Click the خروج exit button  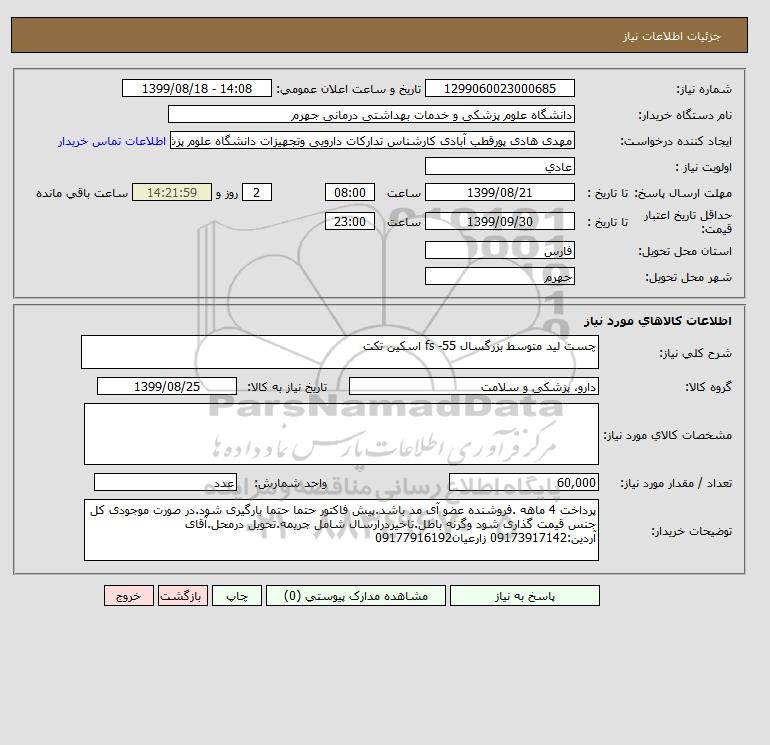coord(129,596)
